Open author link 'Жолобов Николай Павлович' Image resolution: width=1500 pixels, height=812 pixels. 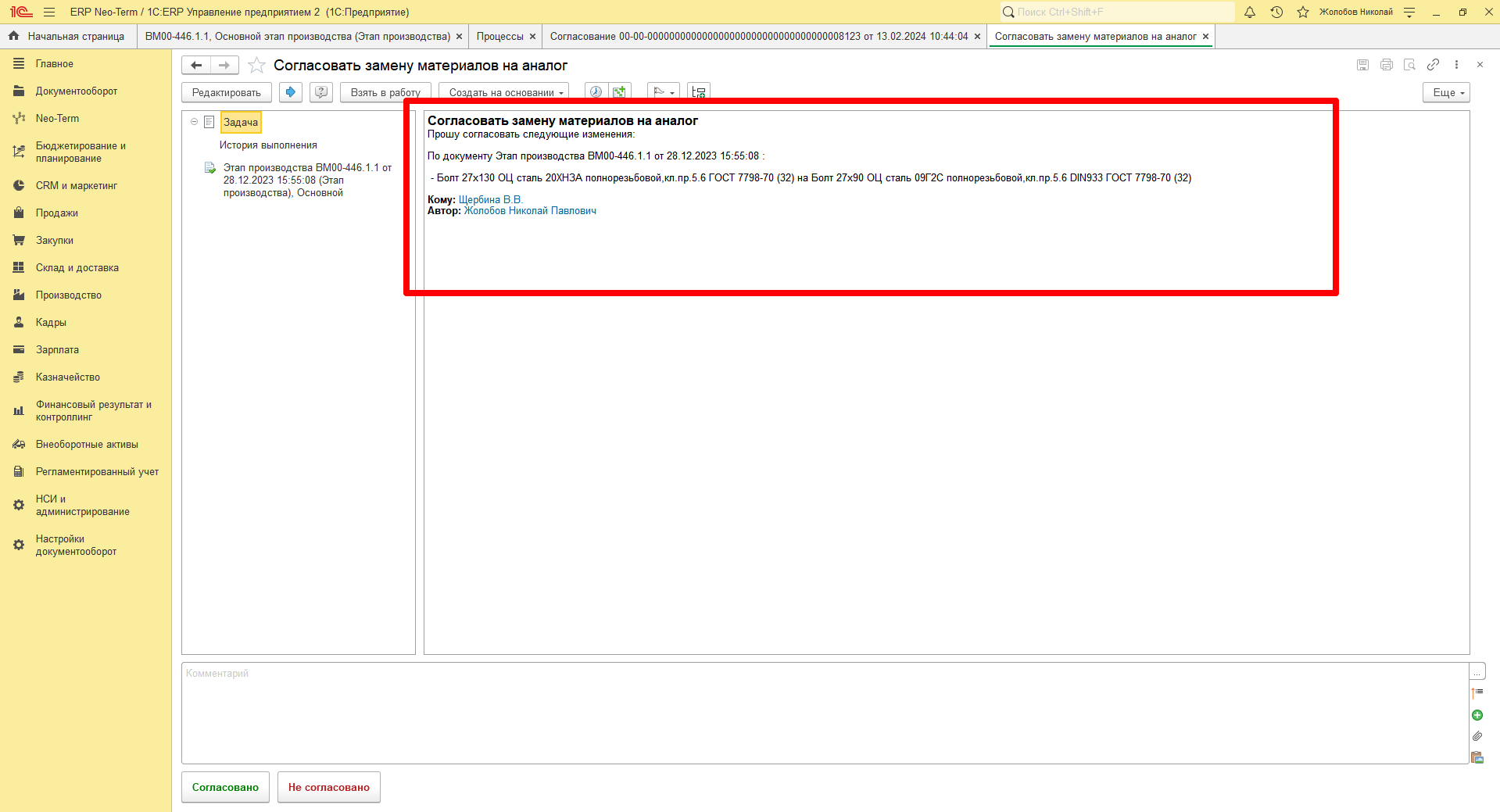point(530,211)
